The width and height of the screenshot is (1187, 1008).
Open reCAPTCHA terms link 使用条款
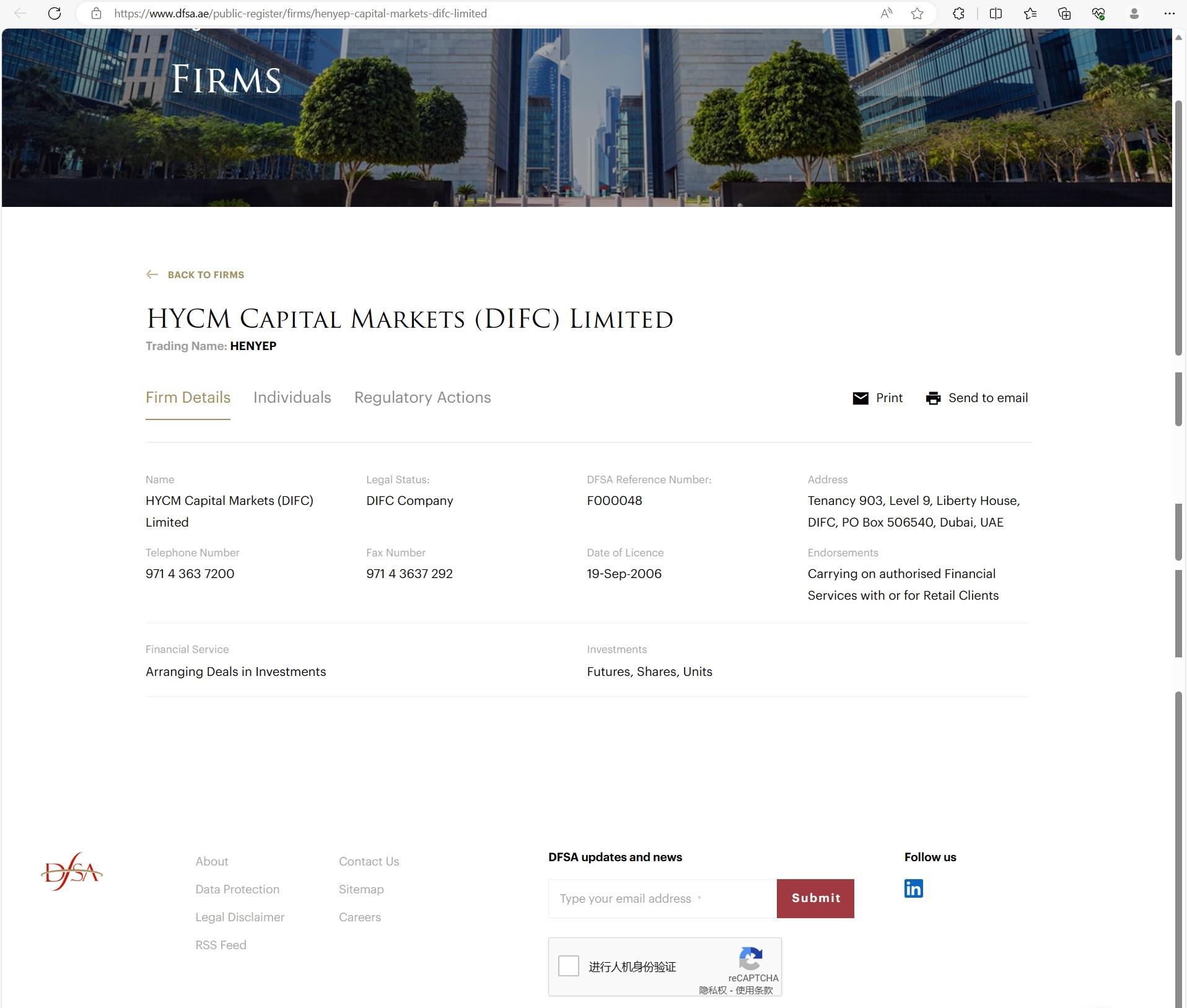point(754,990)
